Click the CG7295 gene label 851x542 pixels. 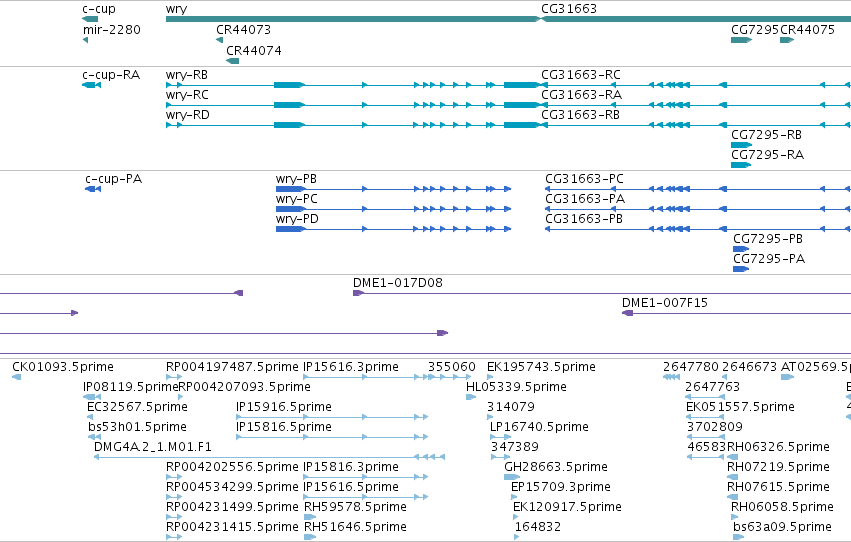(x=755, y=29)
